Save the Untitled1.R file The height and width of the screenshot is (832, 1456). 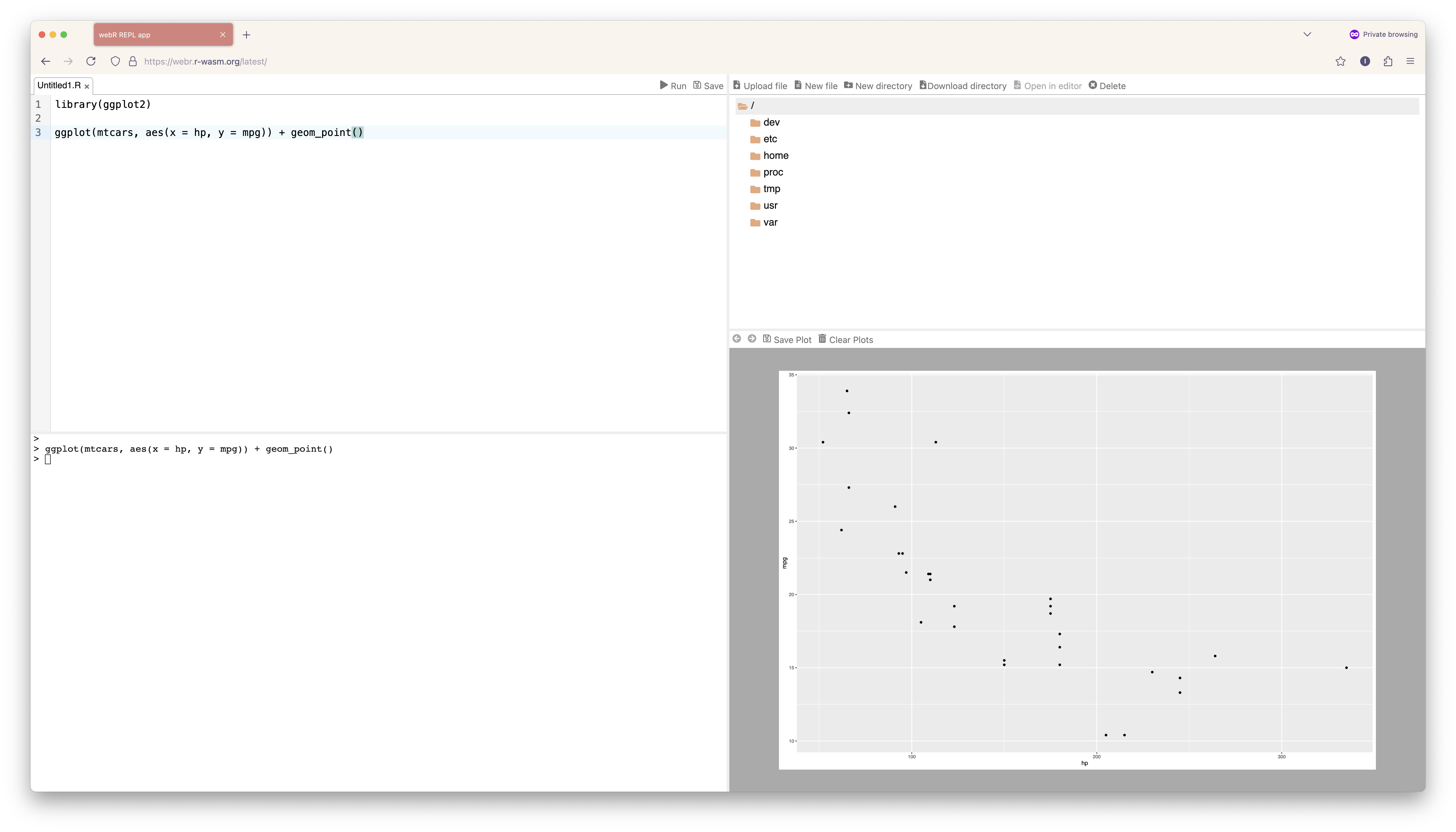708,86
